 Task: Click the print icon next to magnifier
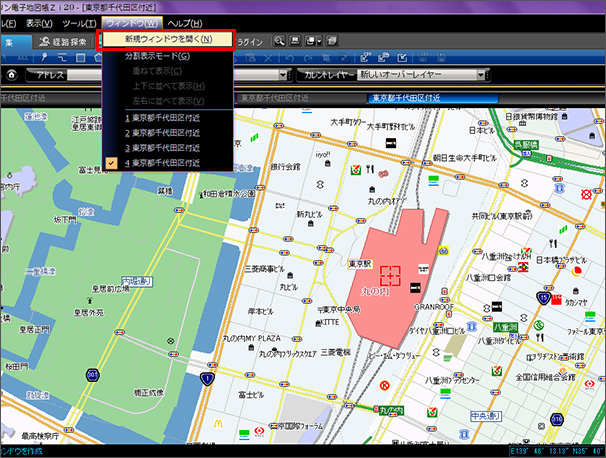click(295, 41)
